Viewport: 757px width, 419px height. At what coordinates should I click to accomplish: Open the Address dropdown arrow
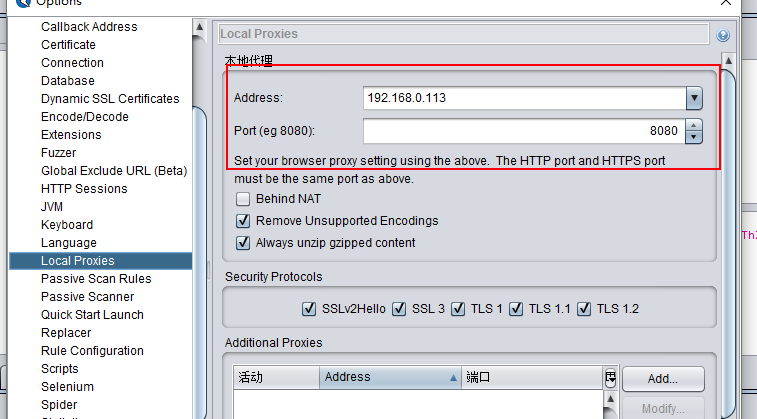694,98
